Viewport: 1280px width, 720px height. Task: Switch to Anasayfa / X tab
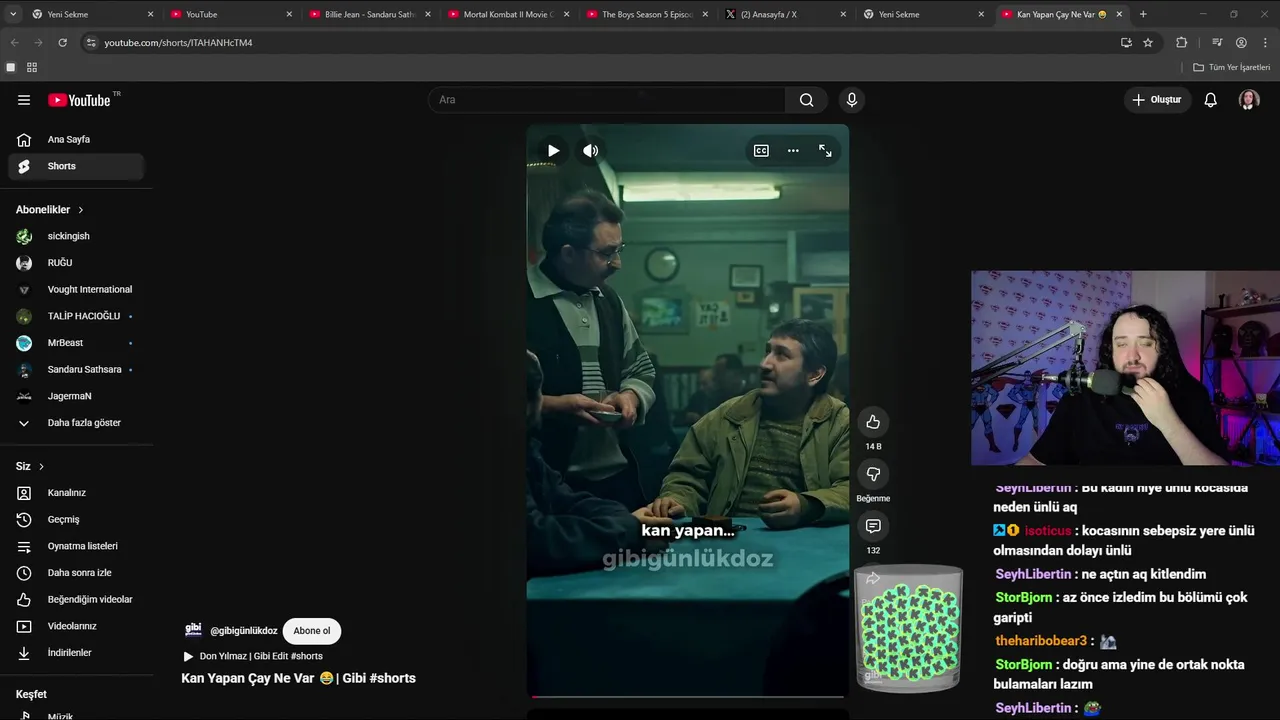pos(784,14)
